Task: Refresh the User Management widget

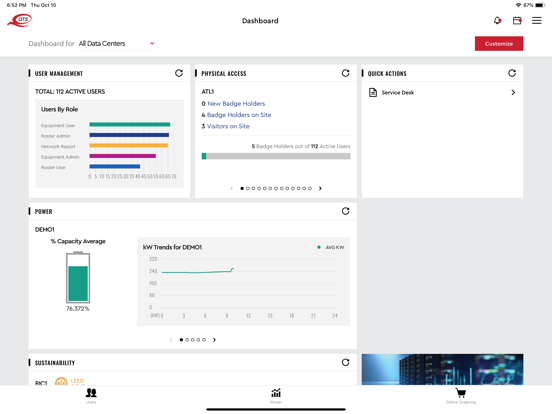Action: (x=179, y=73)
